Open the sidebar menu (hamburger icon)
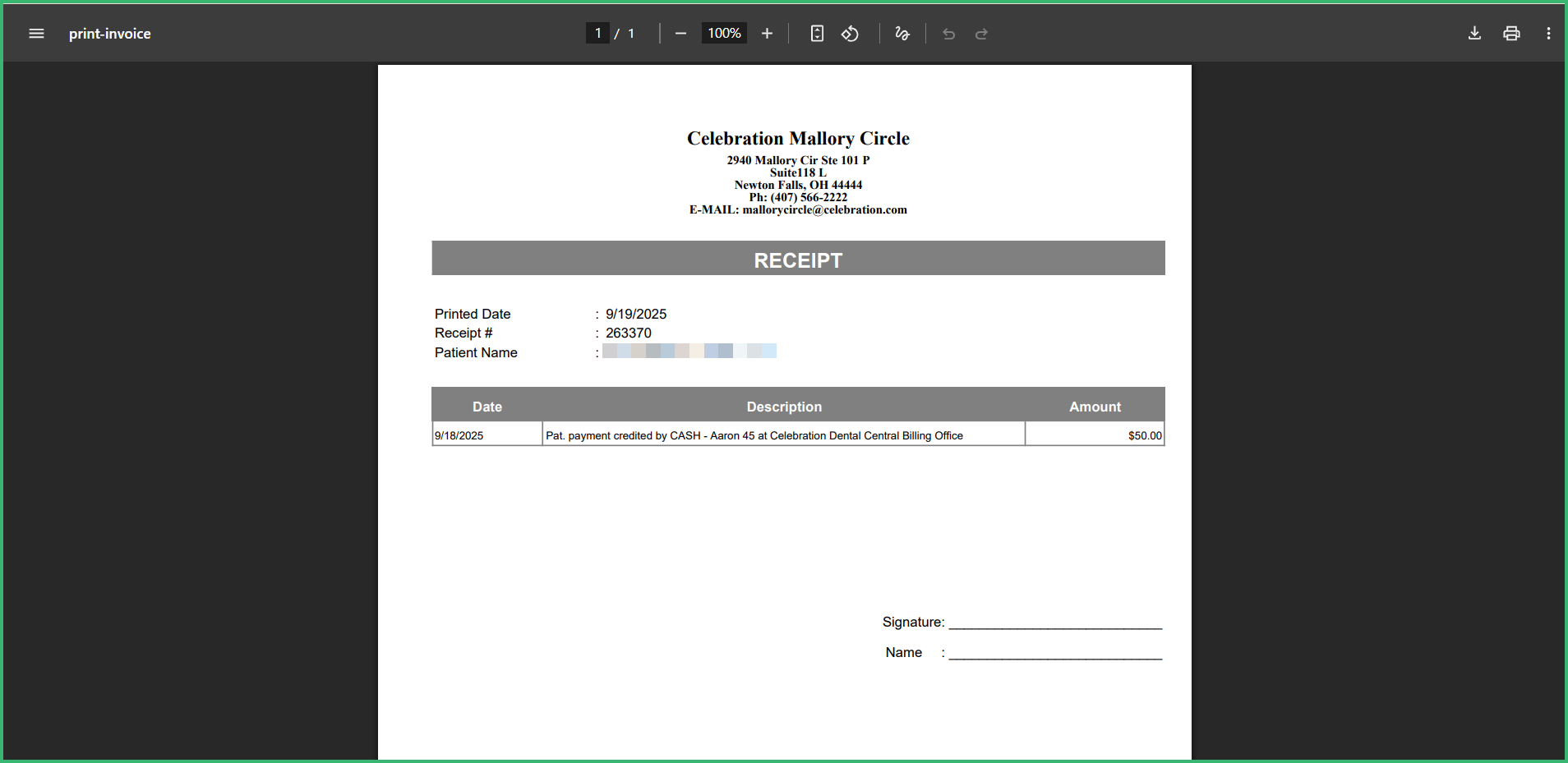This screenshot has width=1568, height=763. click(x=36, y=34)
